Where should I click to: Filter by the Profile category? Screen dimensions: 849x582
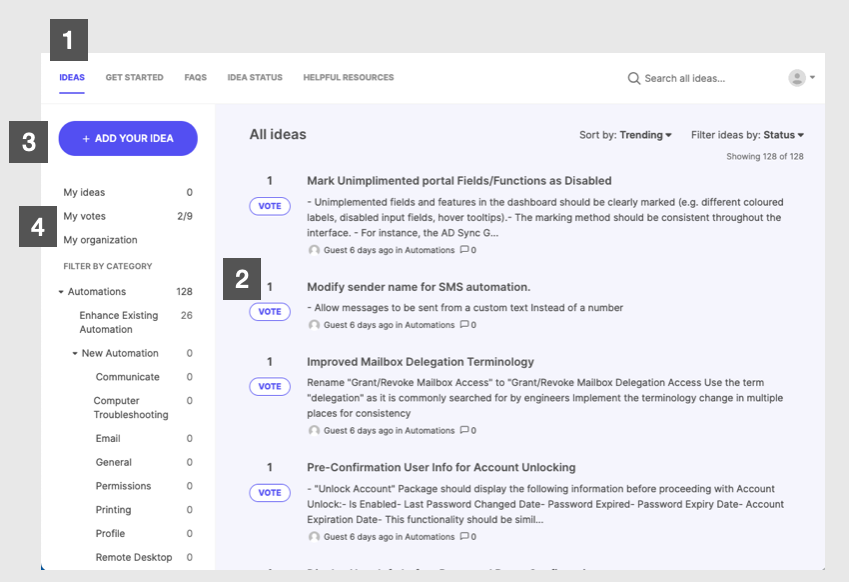pyautogui.click(x=110, y=534)
